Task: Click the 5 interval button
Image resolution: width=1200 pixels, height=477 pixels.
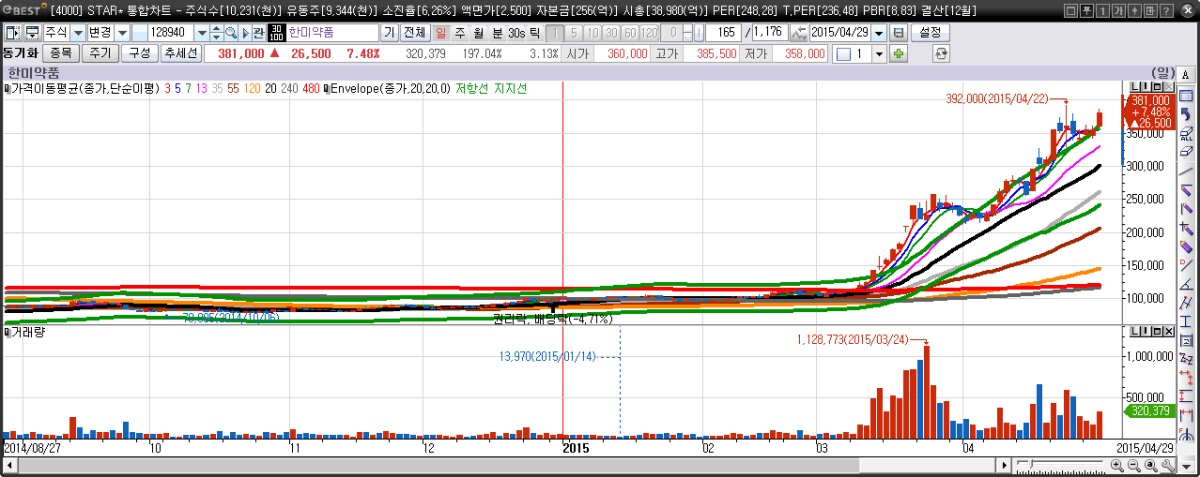Action: [575, 33]
